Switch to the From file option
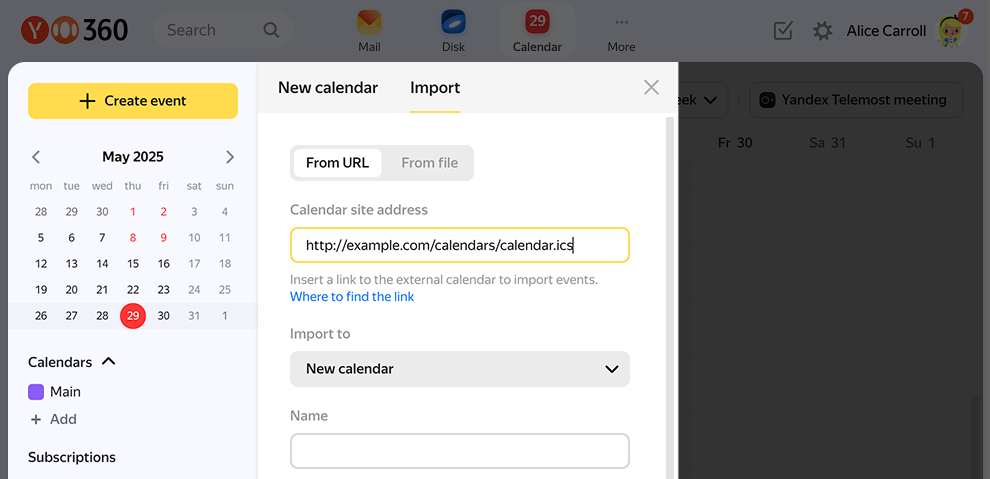 click(x=429, y=163)
